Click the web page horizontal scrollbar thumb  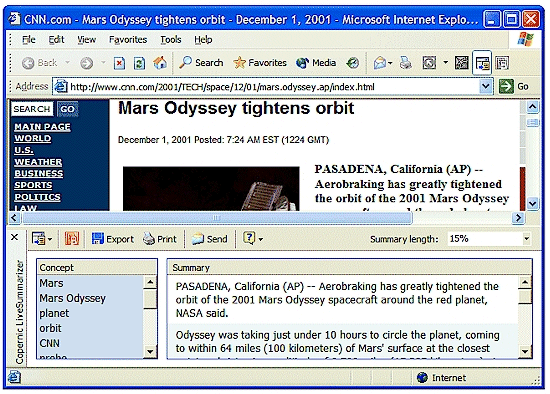pyautogui.click(x=217, y=218)
